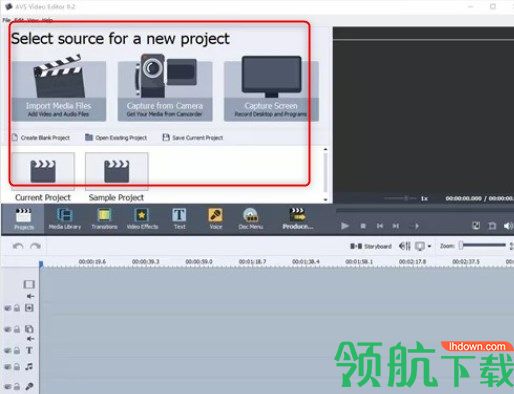Switch to Storyboard view
This screenshot has height=394, width=514.
[371, 246]
